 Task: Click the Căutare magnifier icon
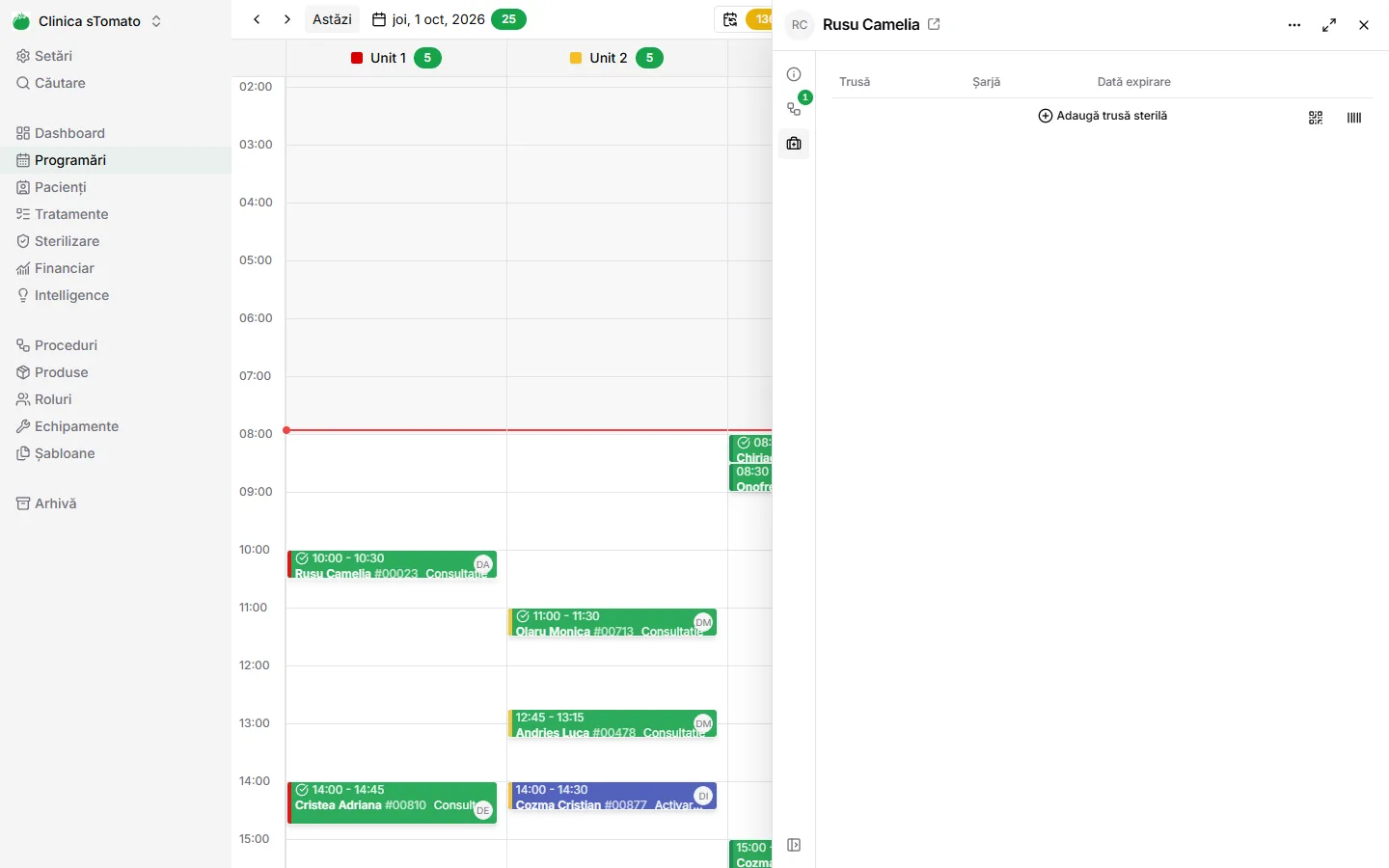(23, 83)
